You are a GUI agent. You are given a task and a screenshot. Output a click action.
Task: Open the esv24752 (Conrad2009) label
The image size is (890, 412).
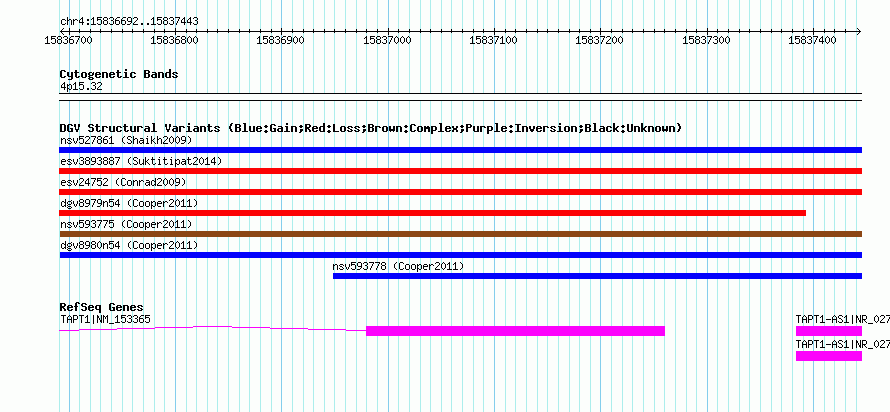[x=123, y=182]
